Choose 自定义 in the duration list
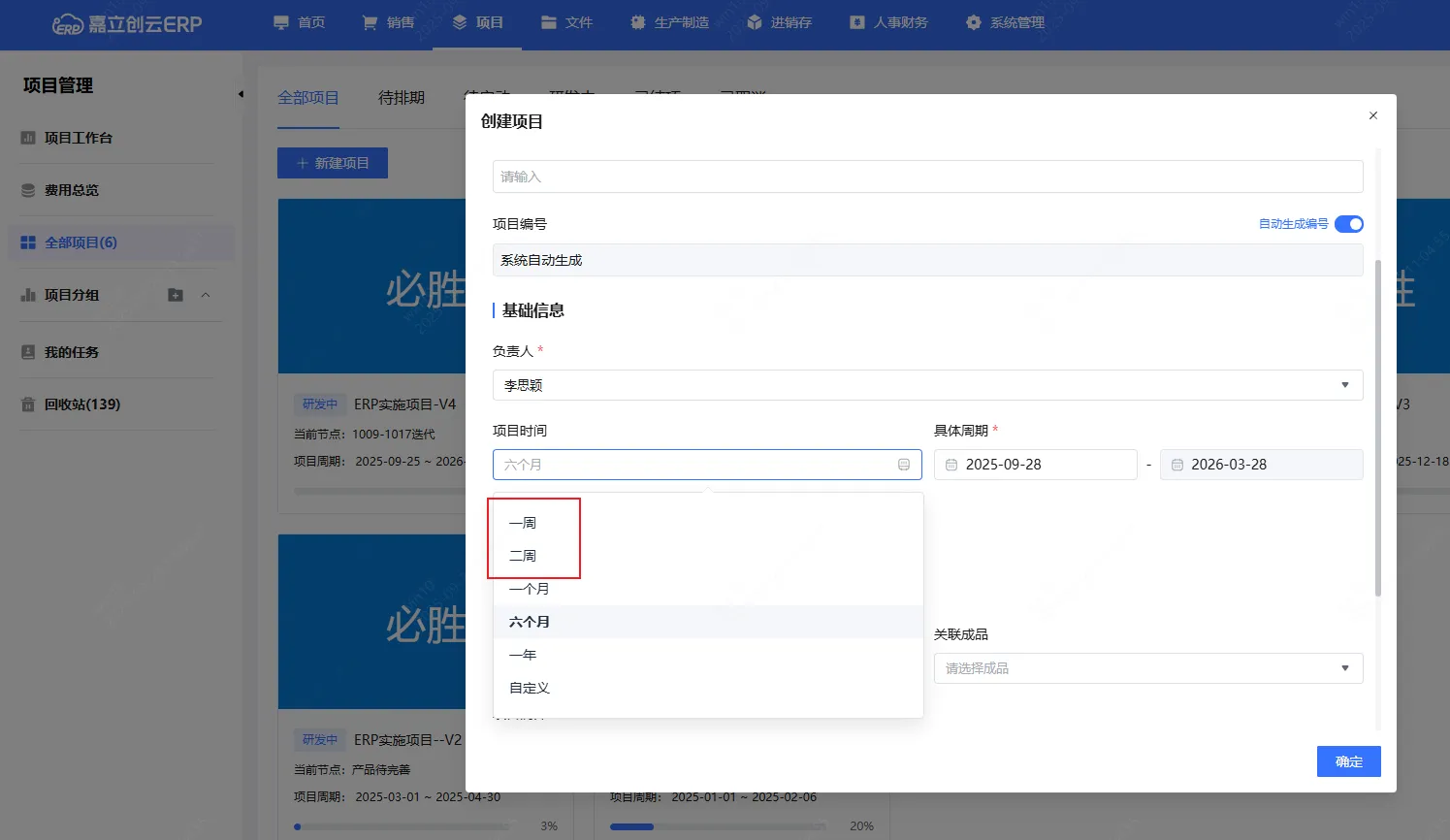Screen dimensions: 1450x840 coord(530,688)
